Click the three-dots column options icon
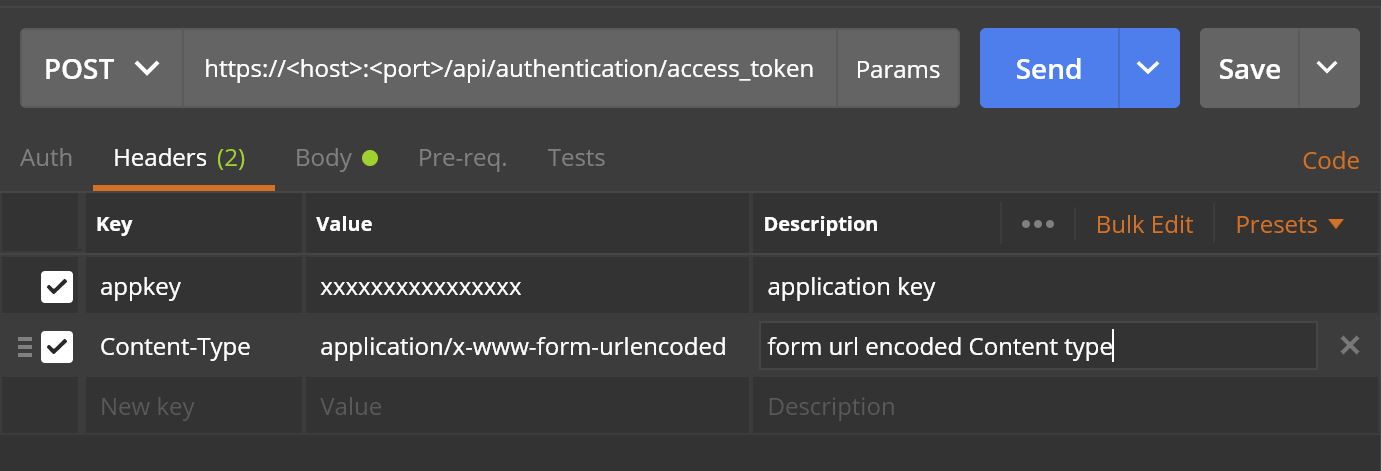Image resolution: width=1381 pixels, height=471 pixels. (1037, 224)
